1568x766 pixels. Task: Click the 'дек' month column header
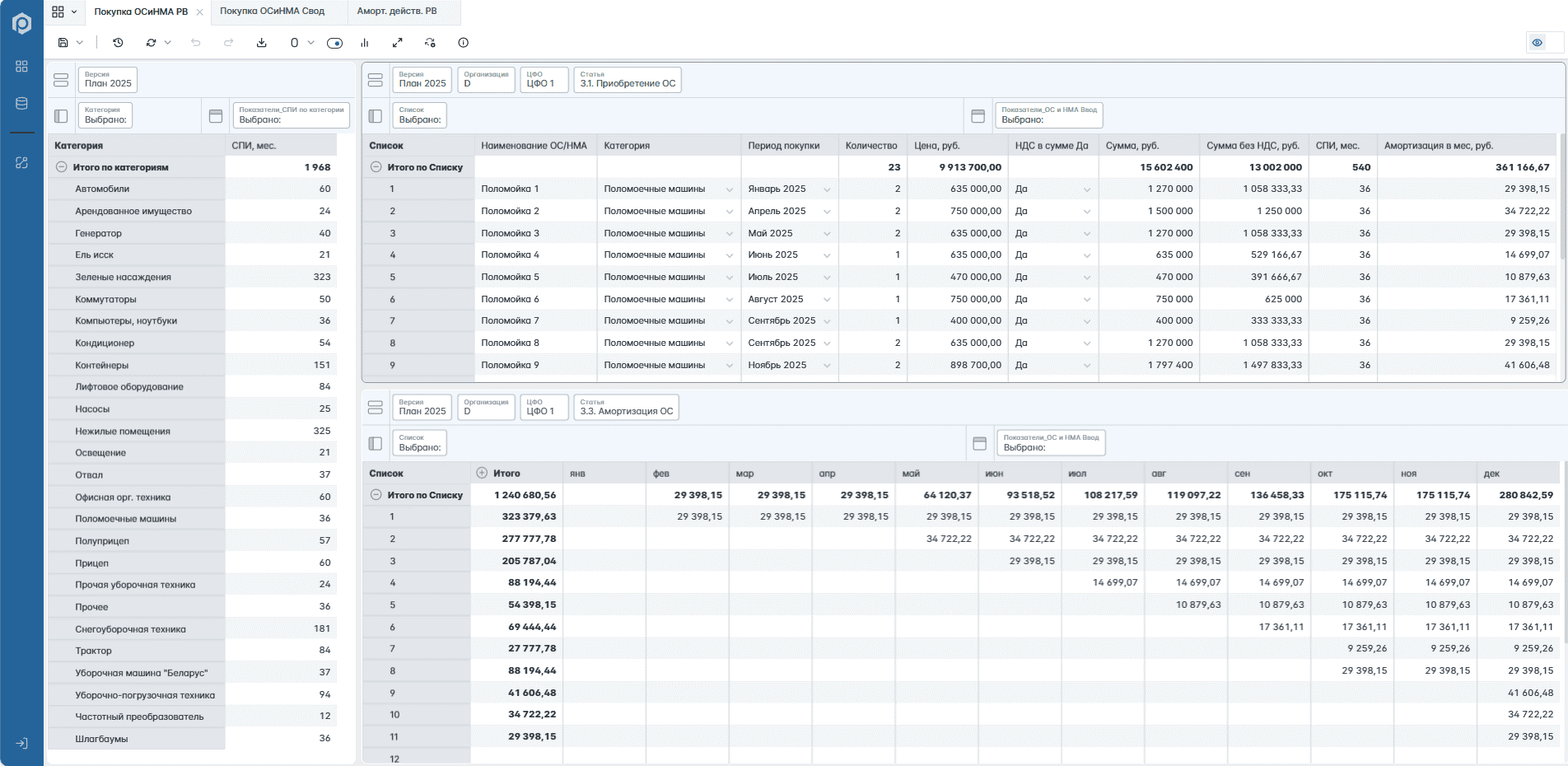[1518, 474]
